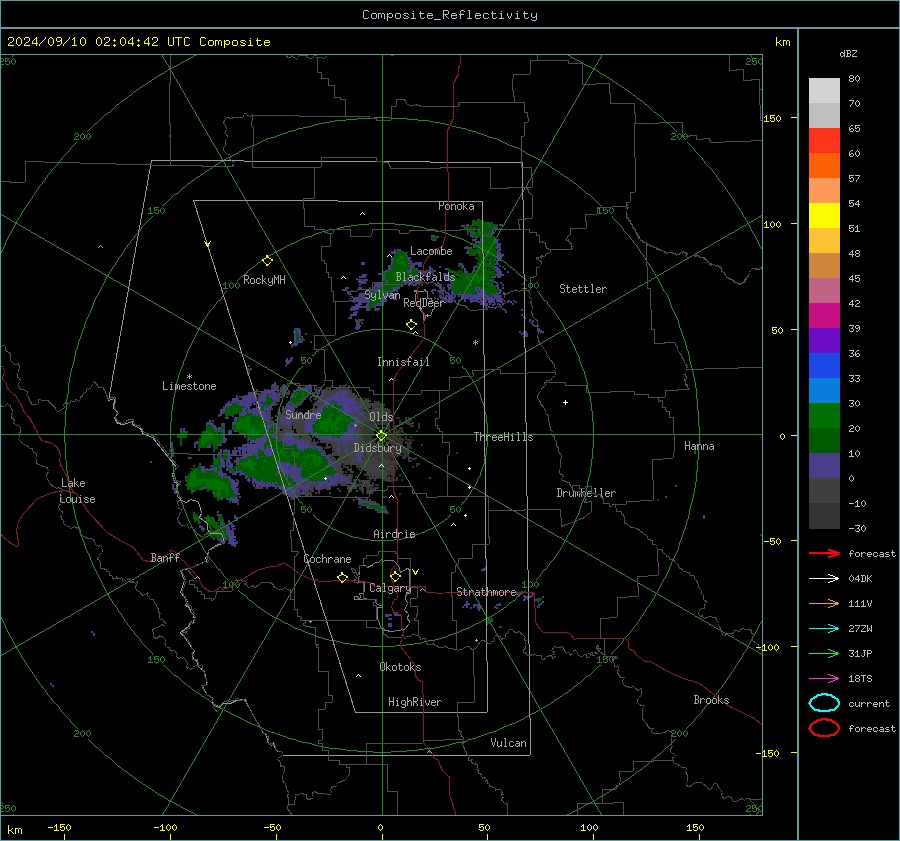Click the Vulcan label
Viewport: 900px width, 841px height.
click(509, 743)
